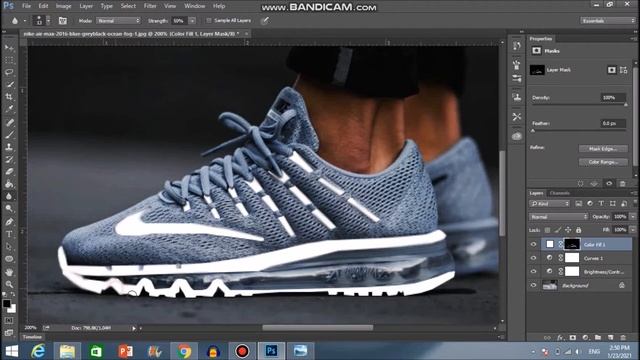This screenshot has width=640, height=360.
Task: Open the Image menu
Action: click(63, 6)
